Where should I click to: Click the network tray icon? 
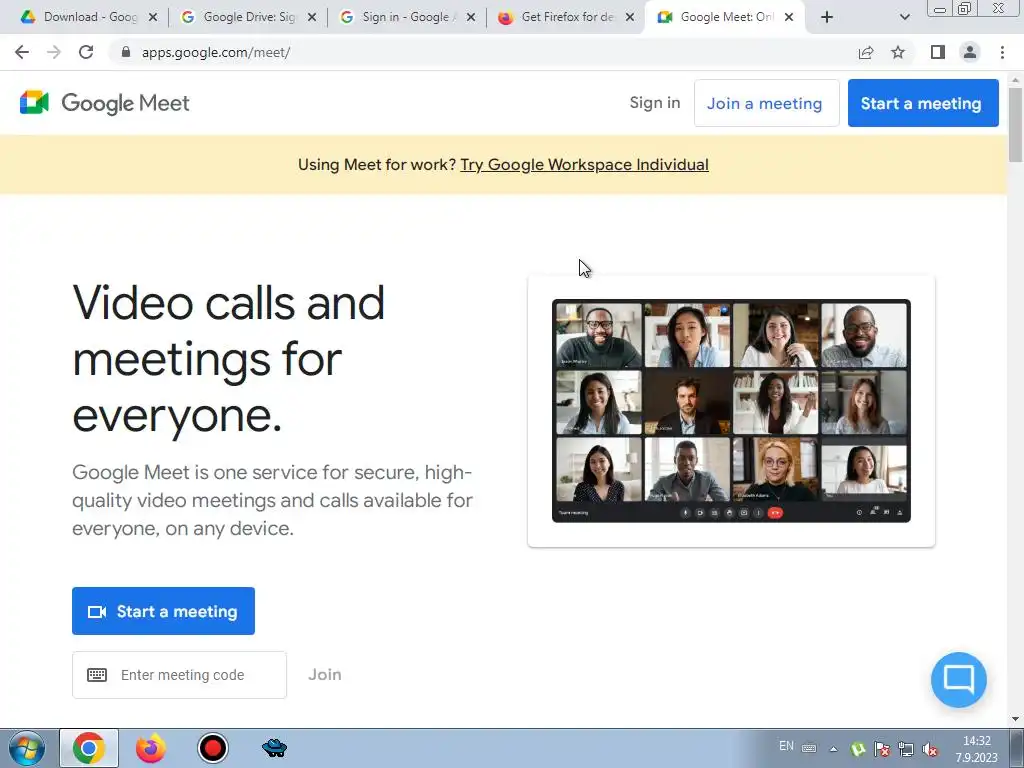point(906,749)
